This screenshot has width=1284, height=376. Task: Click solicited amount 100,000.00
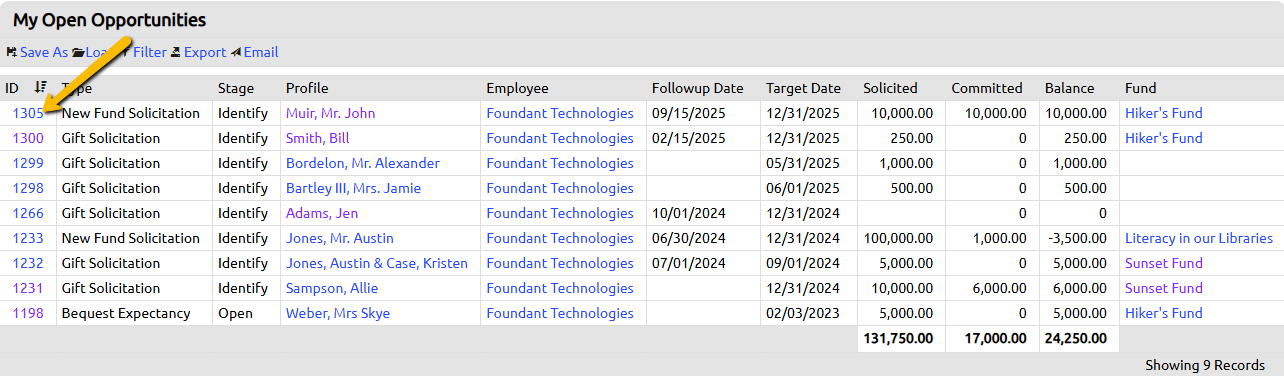(x=897, y=238)
